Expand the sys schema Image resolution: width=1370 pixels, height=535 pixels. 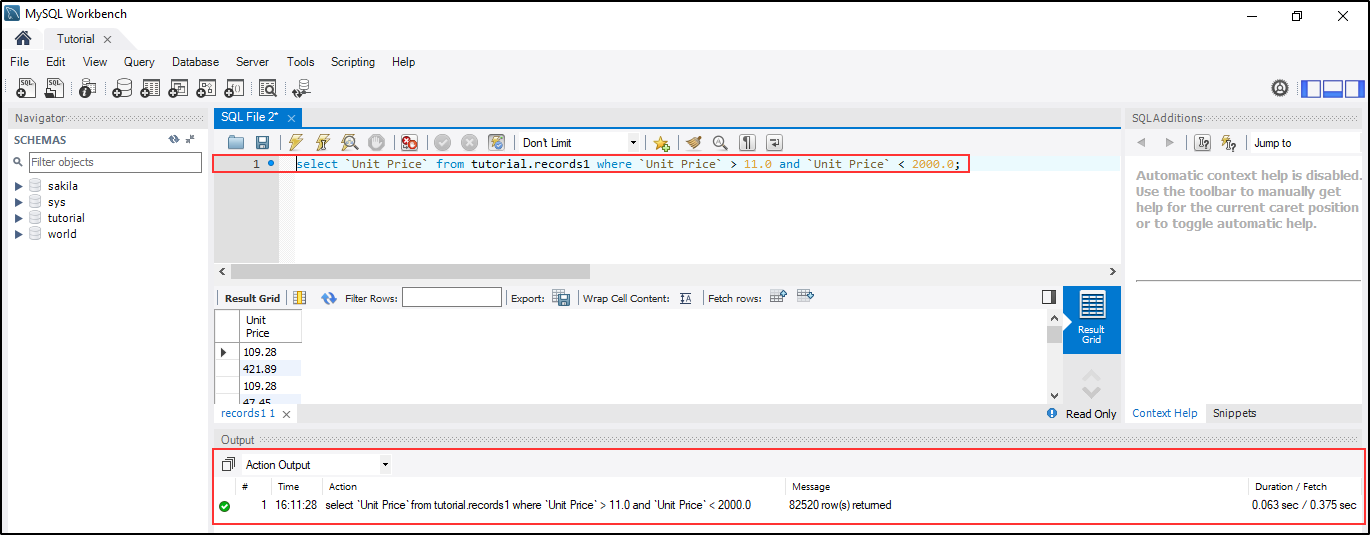coord(18,202)
